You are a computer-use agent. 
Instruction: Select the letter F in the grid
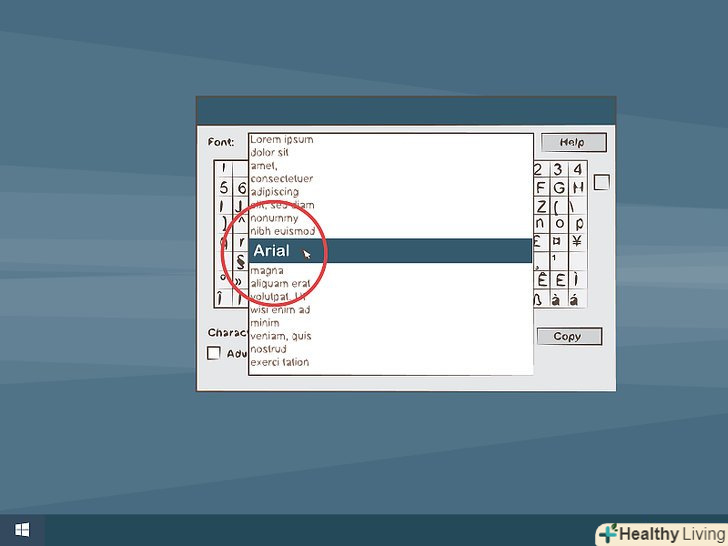[x=540, y=188]
